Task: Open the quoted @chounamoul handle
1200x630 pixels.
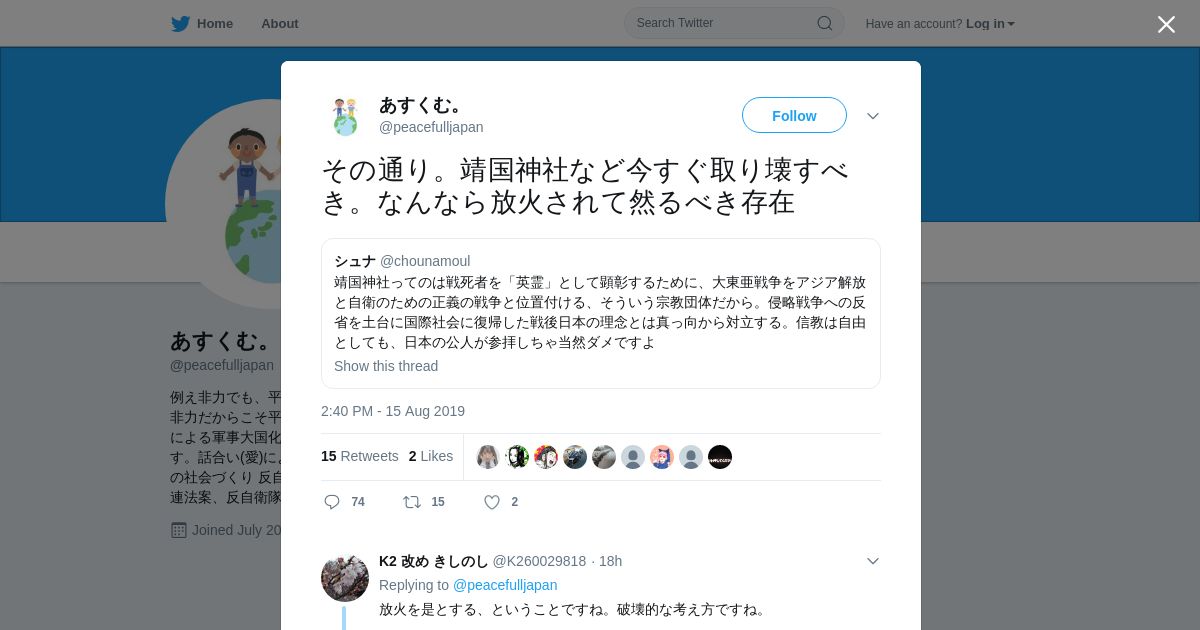Action: coord(425,261)
